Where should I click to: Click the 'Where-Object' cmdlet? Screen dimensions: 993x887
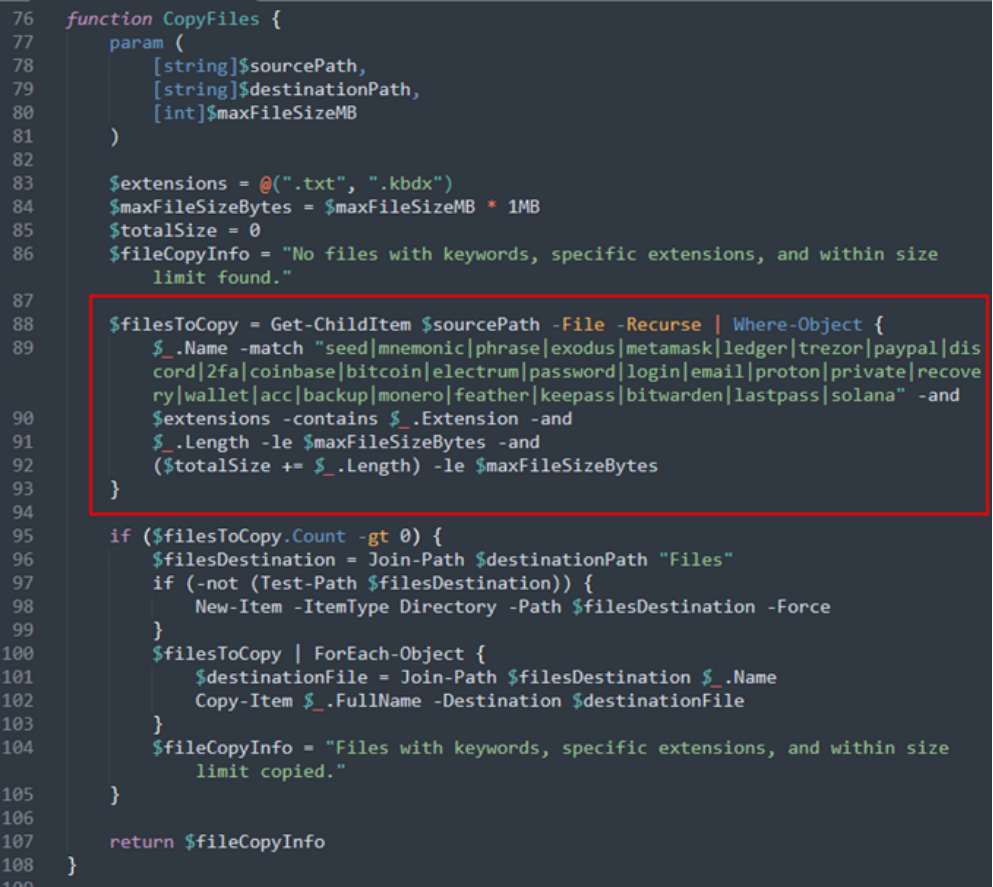pyautogui.click(x=797, y=325)
